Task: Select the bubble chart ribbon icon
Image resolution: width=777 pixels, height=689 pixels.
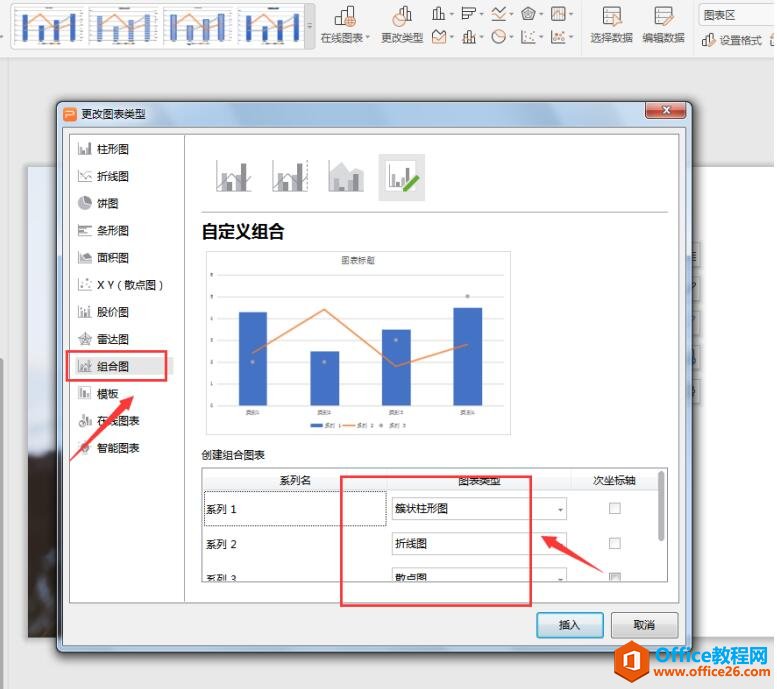Action: (x=558, y=37)
